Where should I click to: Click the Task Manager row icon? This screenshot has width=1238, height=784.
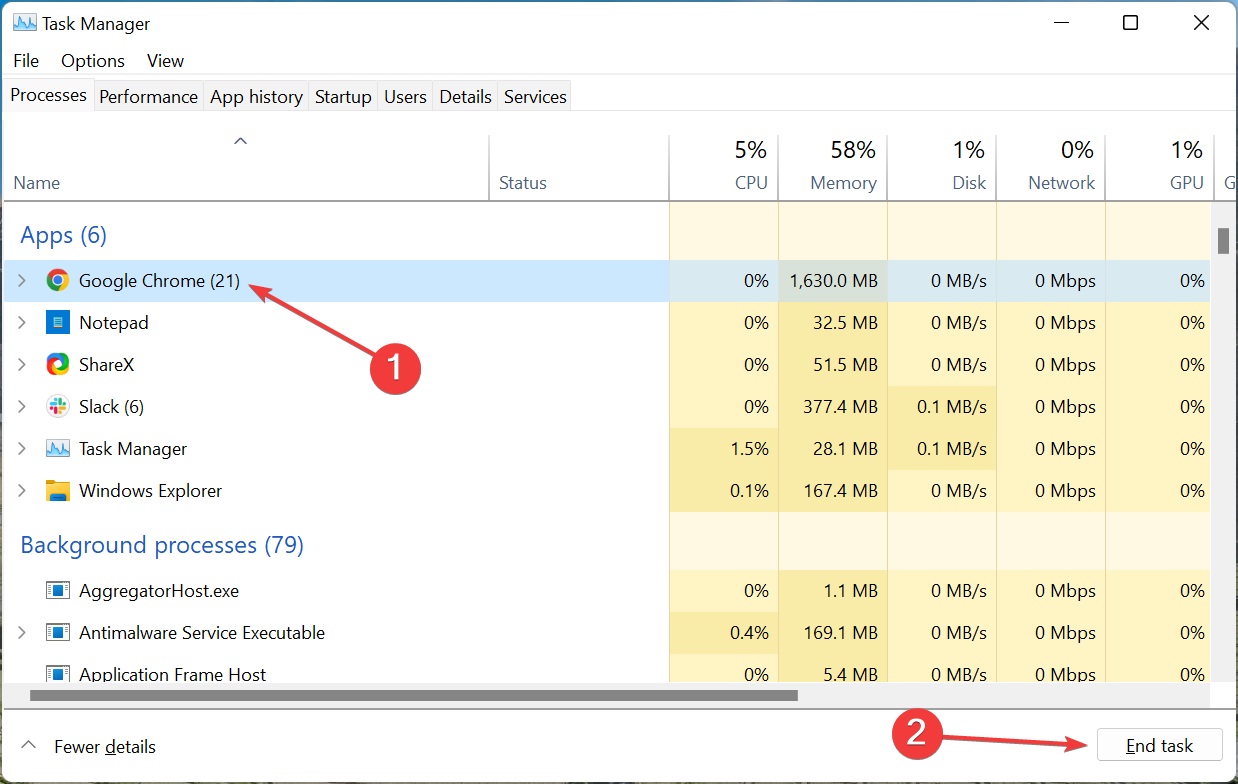[x=58, y=449]
